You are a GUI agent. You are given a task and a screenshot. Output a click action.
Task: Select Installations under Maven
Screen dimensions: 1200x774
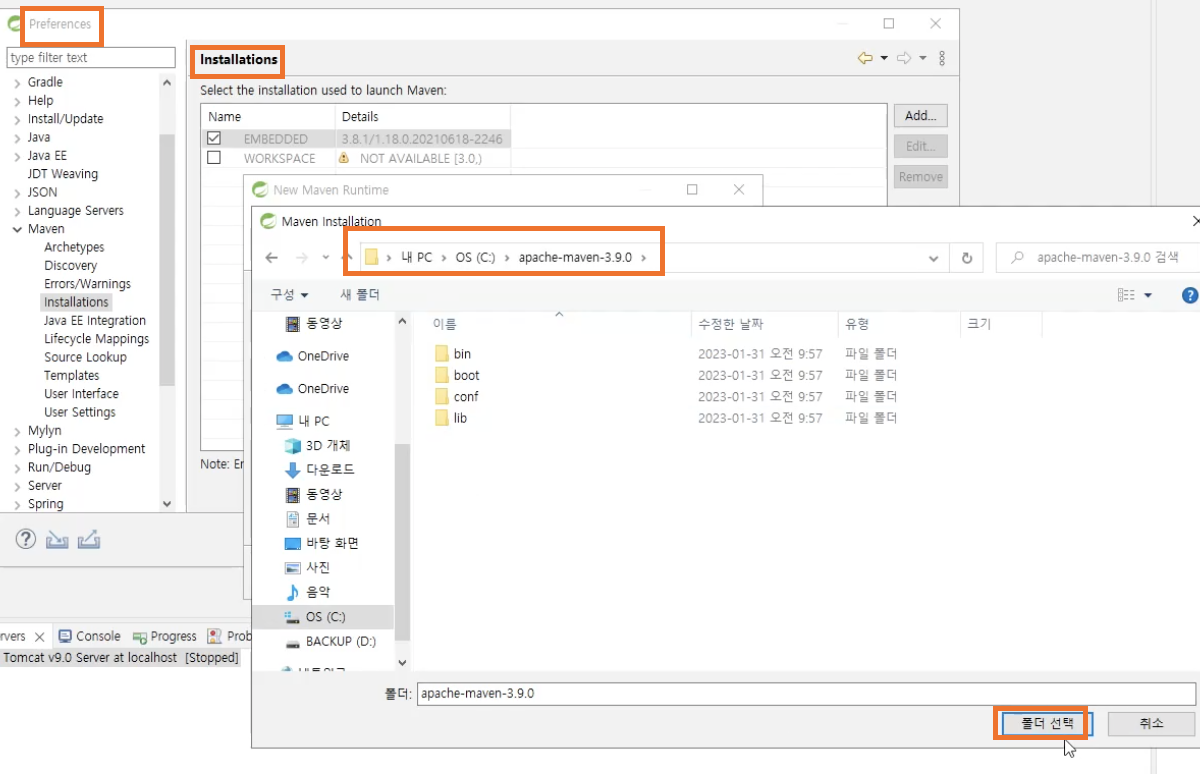tap(76, 302)
